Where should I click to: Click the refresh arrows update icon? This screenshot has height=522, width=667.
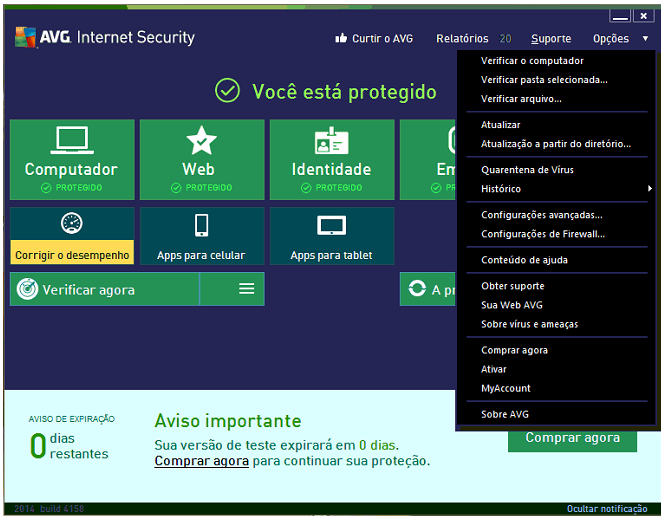[417, 288]
